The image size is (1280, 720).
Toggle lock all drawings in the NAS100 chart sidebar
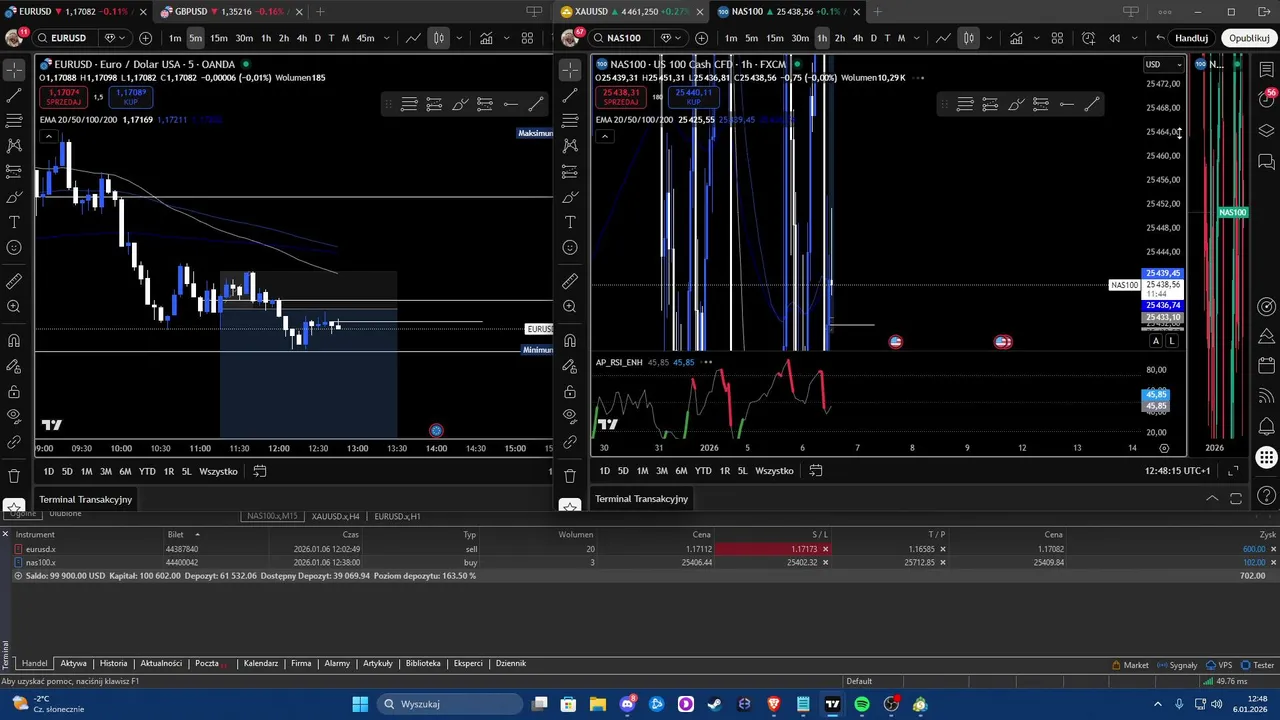click(x=570, y=391)
